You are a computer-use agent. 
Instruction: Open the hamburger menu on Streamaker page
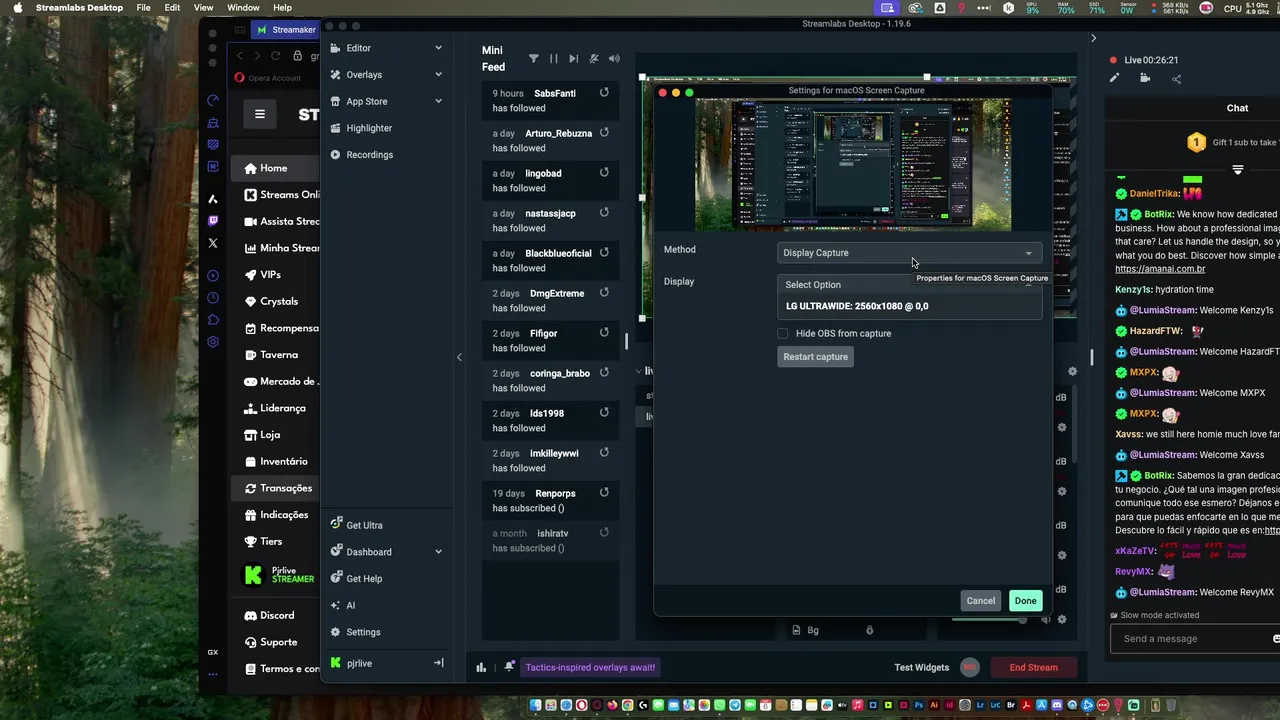(260, 114)
